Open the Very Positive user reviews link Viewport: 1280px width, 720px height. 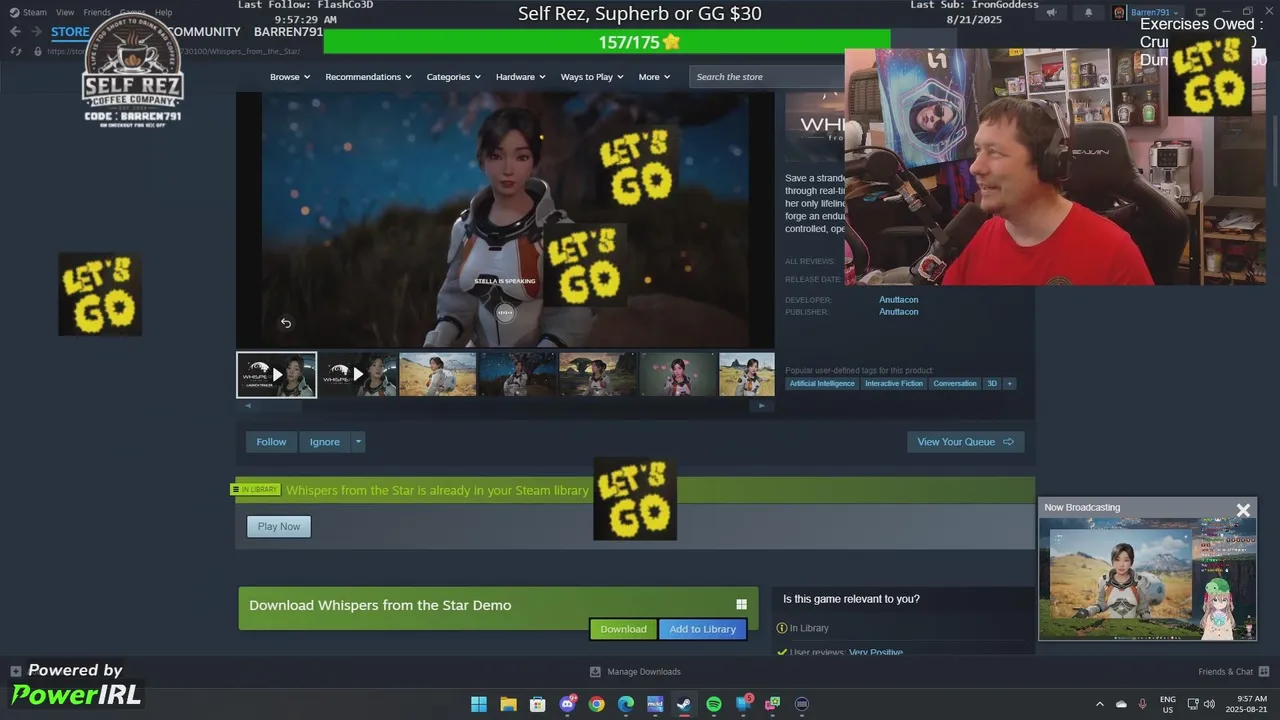[876, 653]
